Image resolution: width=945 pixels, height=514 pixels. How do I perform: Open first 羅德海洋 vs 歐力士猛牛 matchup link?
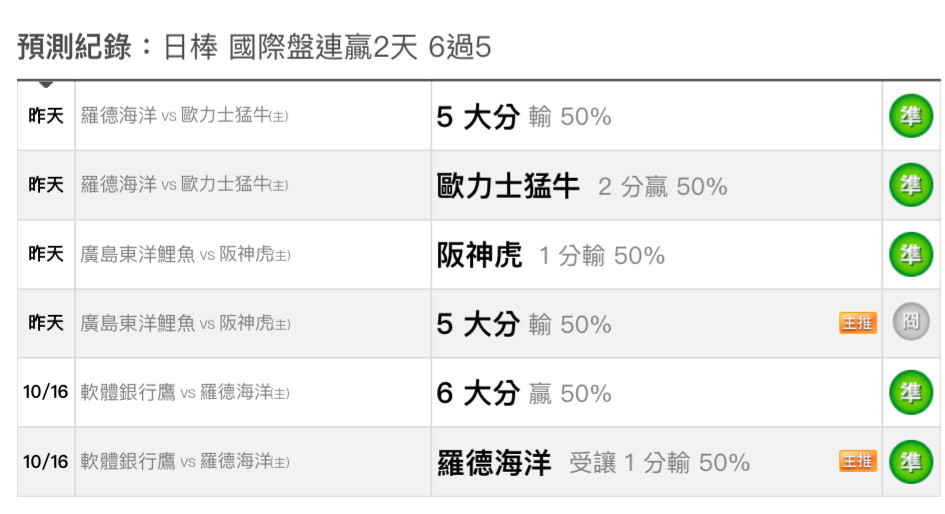pyautogui.click(x=184, y=115)
